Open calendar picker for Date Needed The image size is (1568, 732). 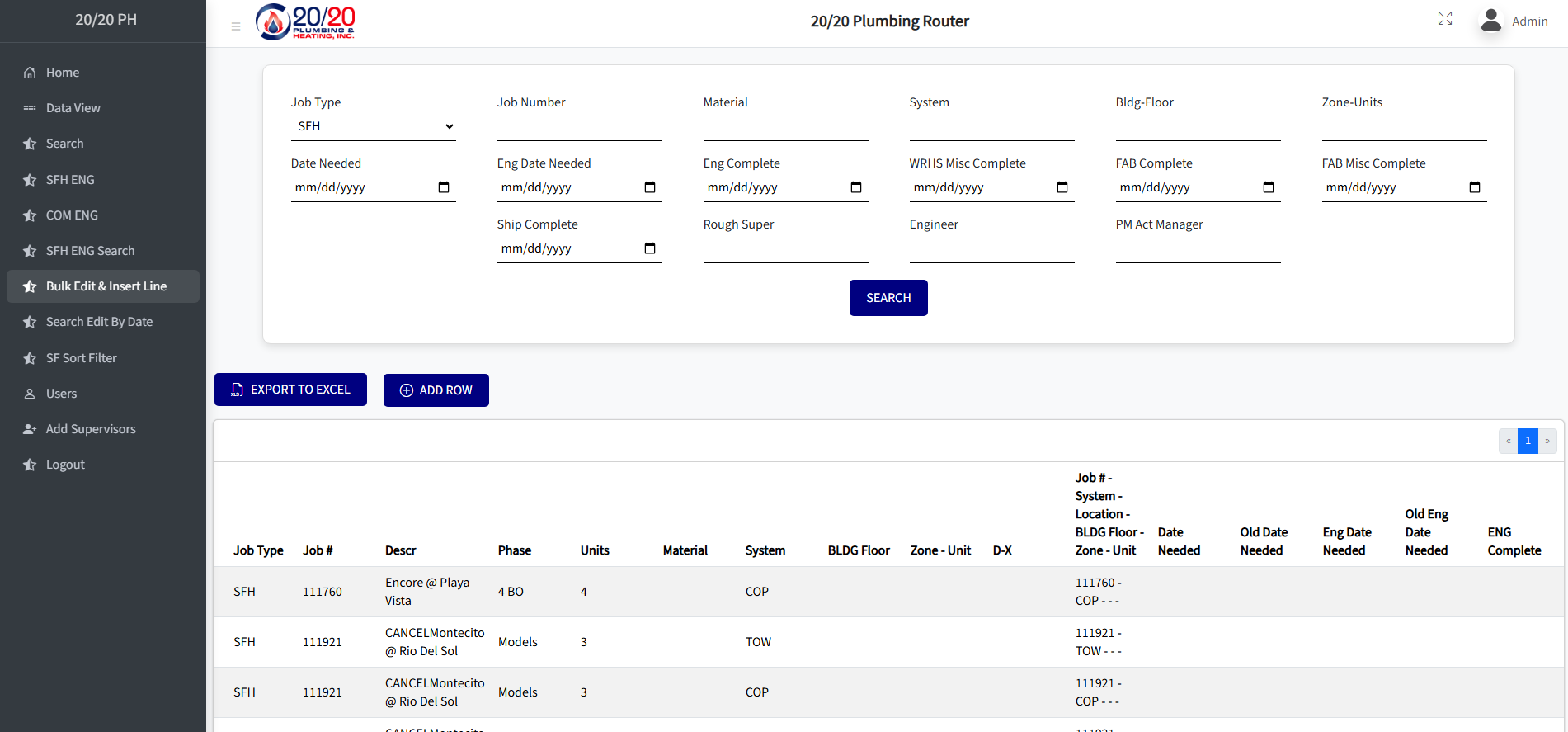pyautogui.click(x=444, y=187)
